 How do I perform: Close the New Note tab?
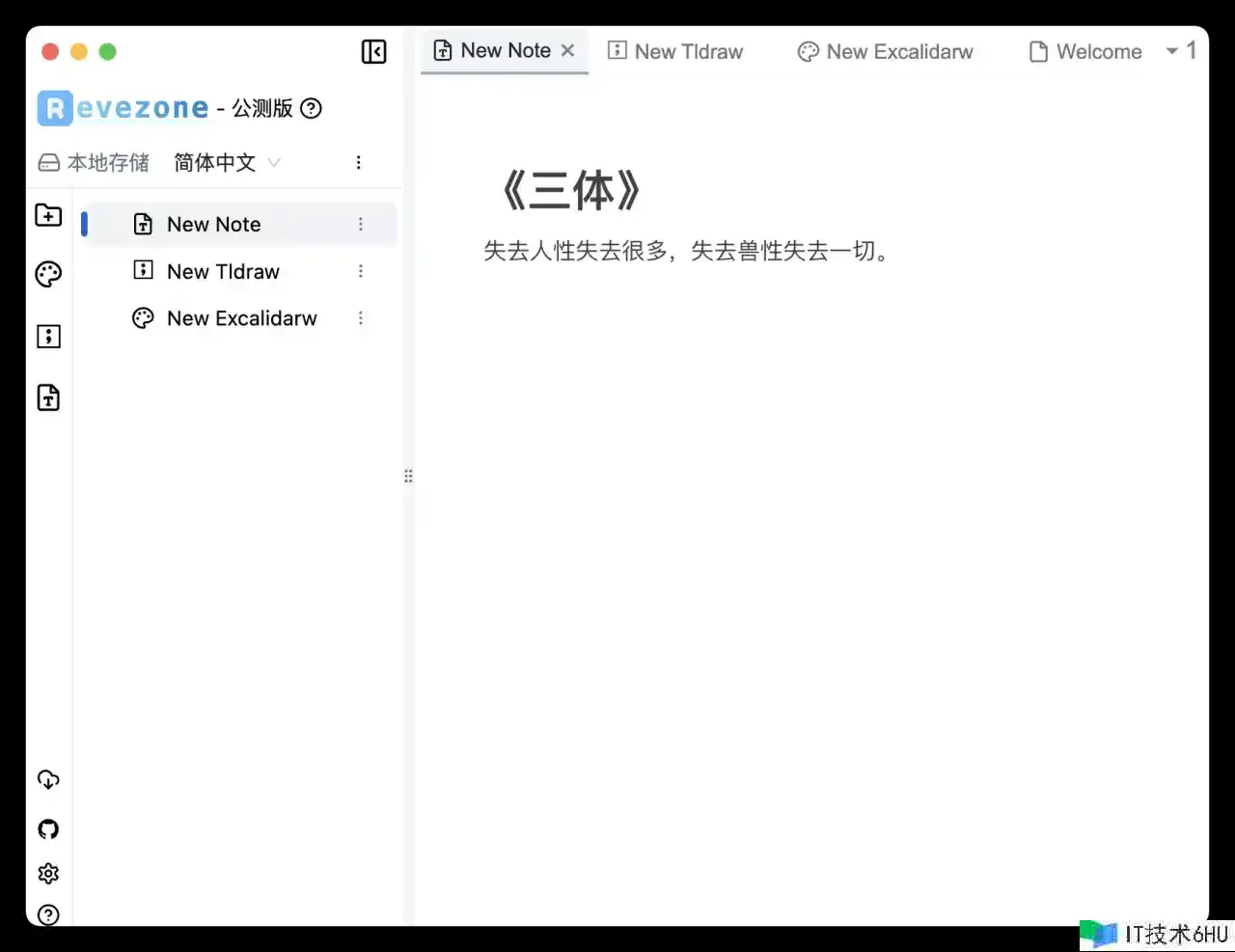click(x=568, y=51)
